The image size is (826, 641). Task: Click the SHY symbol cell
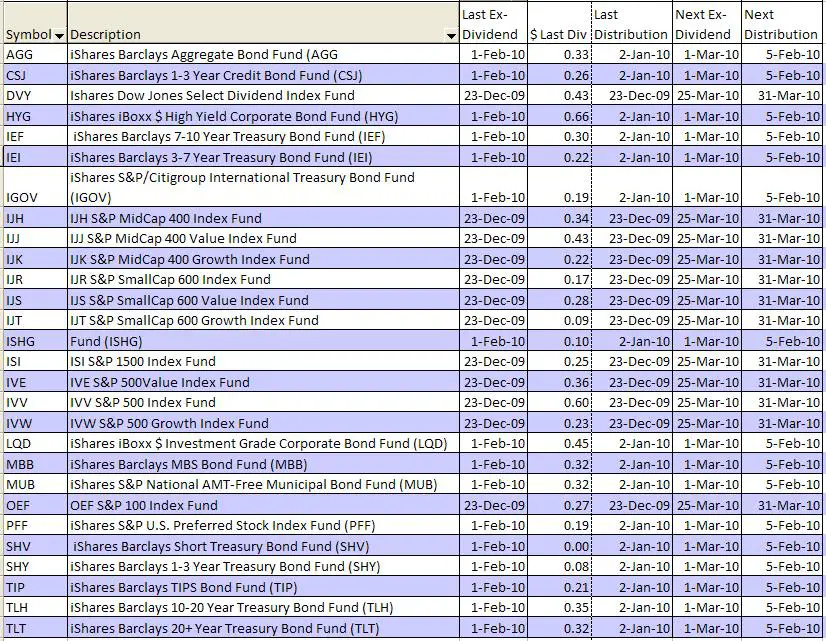[35, 567]
